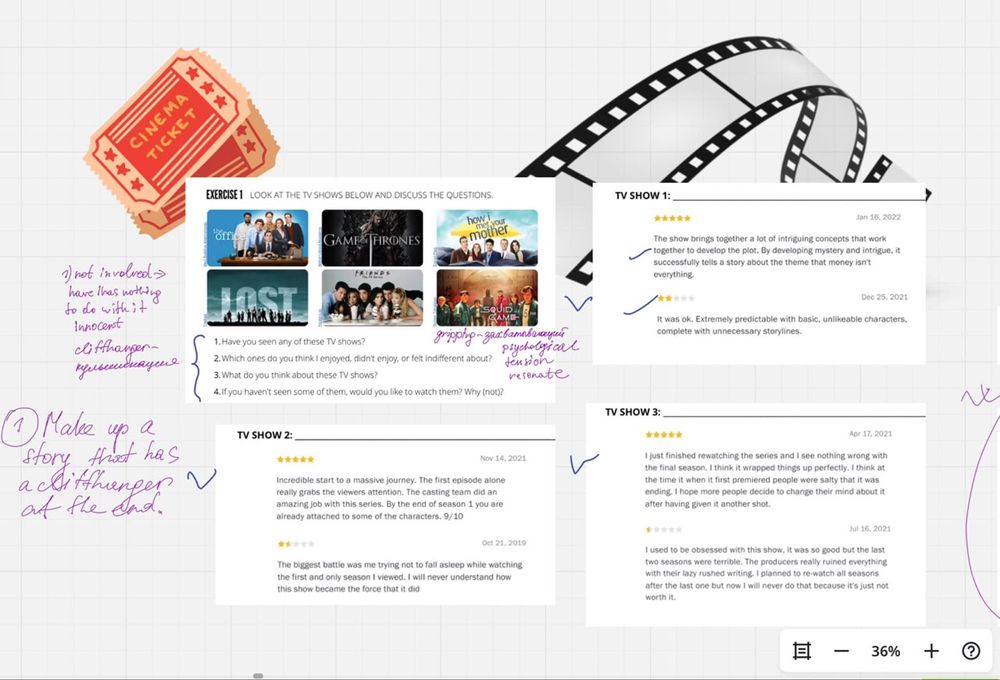Image resolution: width=1000 pixels, height=680 pixels.
Task: Open the help question mark icon
Action: tap(971, 651)
